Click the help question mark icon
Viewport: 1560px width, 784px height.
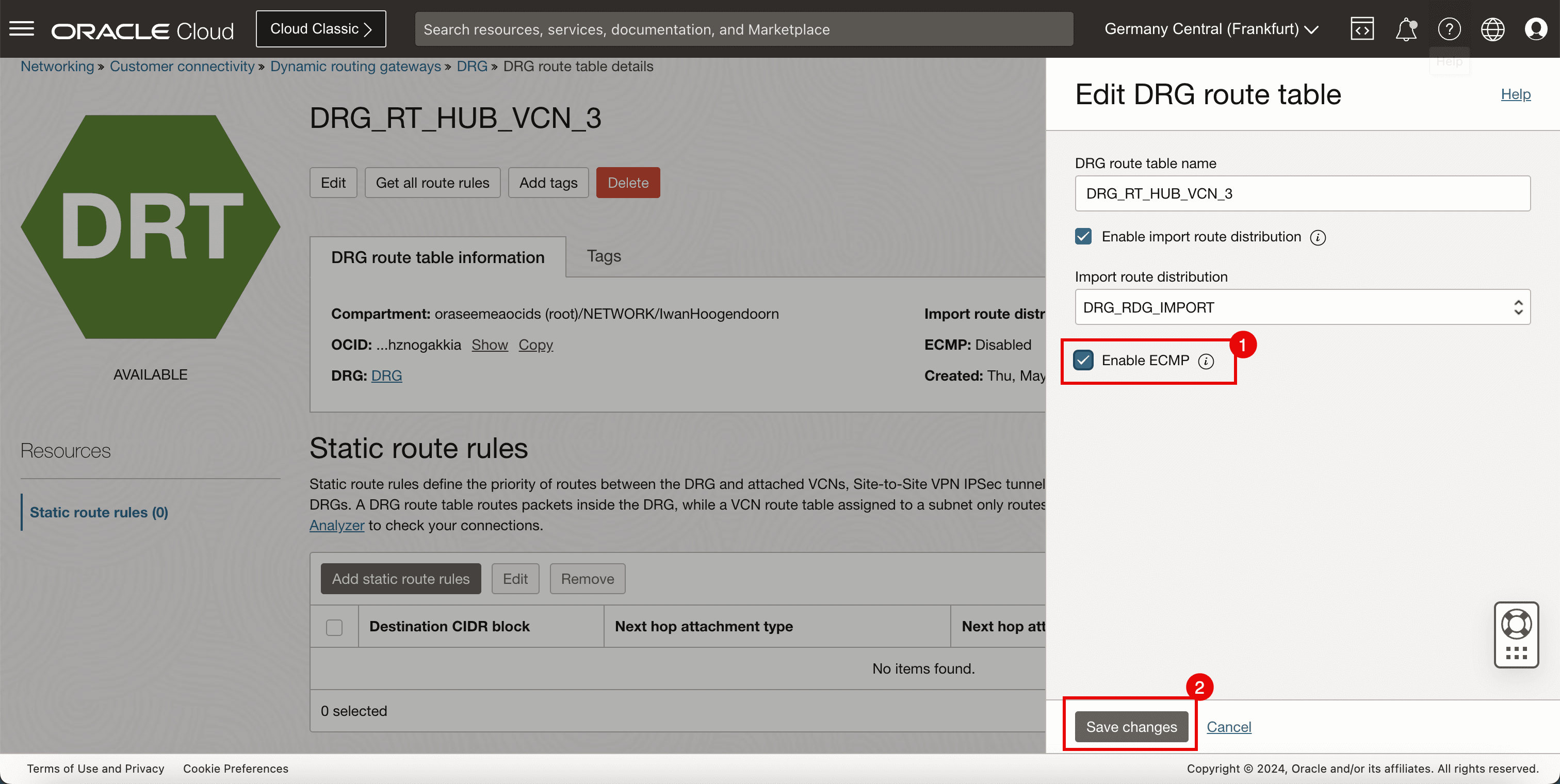pyautogui.click(x=1449, y=28)
